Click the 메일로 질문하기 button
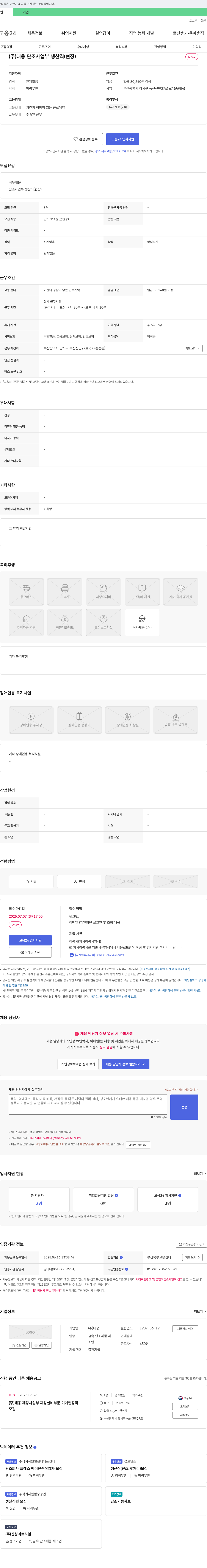The height and width of the screenshot is (1568, 207). point(138,1145)
